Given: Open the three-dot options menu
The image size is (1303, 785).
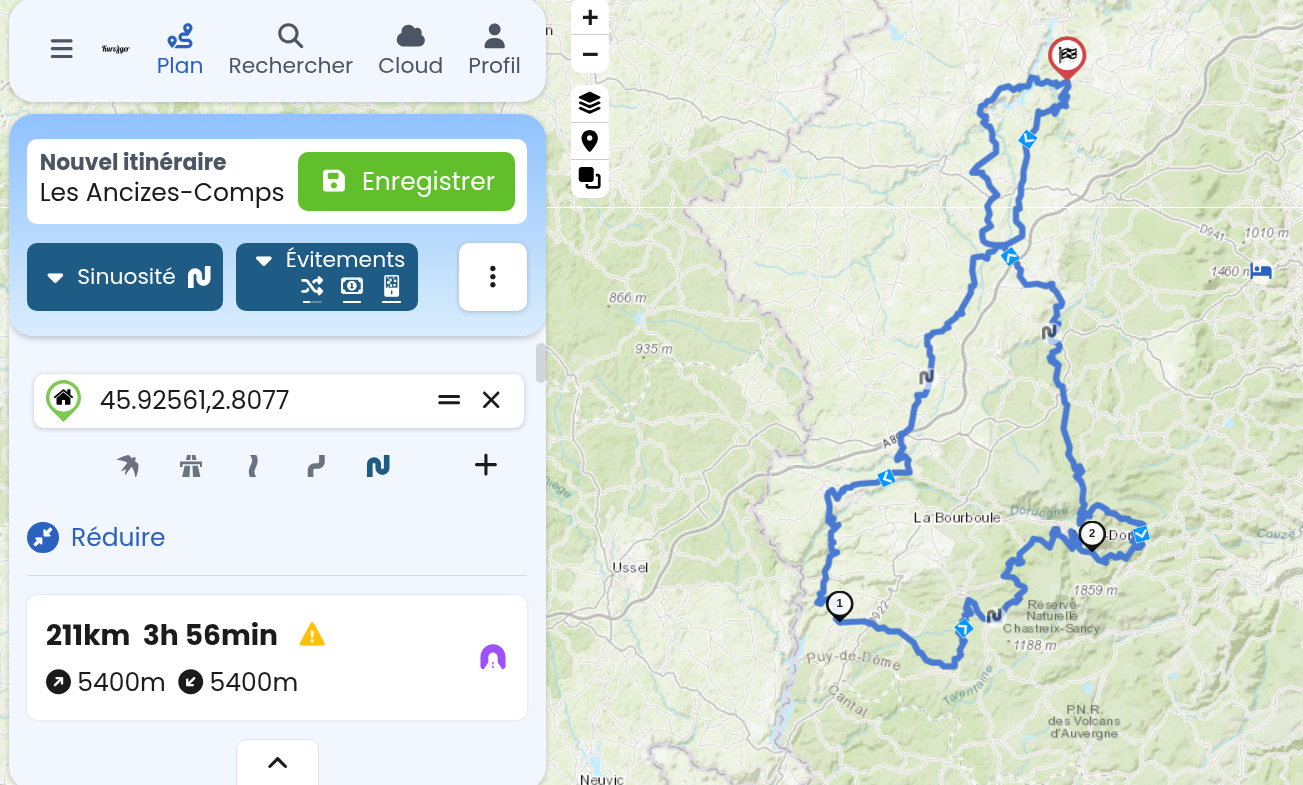Looking at the screenshot, I should coord(493,277).
